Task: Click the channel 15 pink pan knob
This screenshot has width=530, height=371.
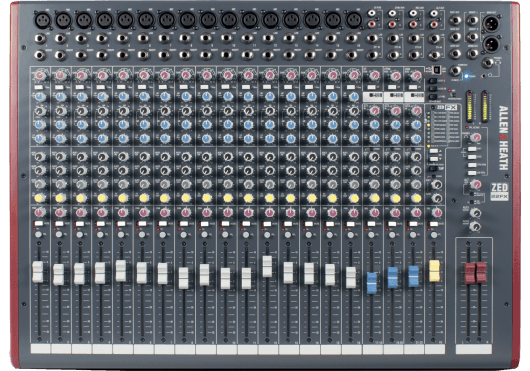Action: 332,213
